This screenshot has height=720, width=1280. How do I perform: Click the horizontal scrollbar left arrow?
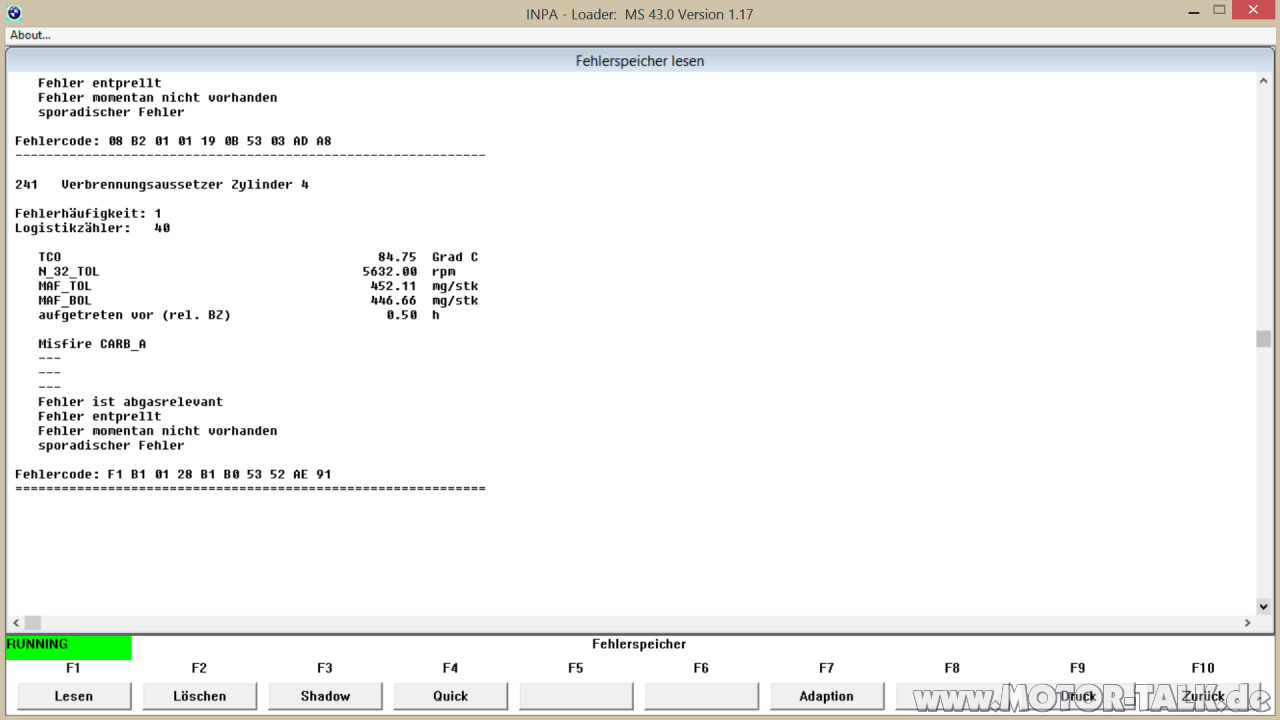click(15, 623)
